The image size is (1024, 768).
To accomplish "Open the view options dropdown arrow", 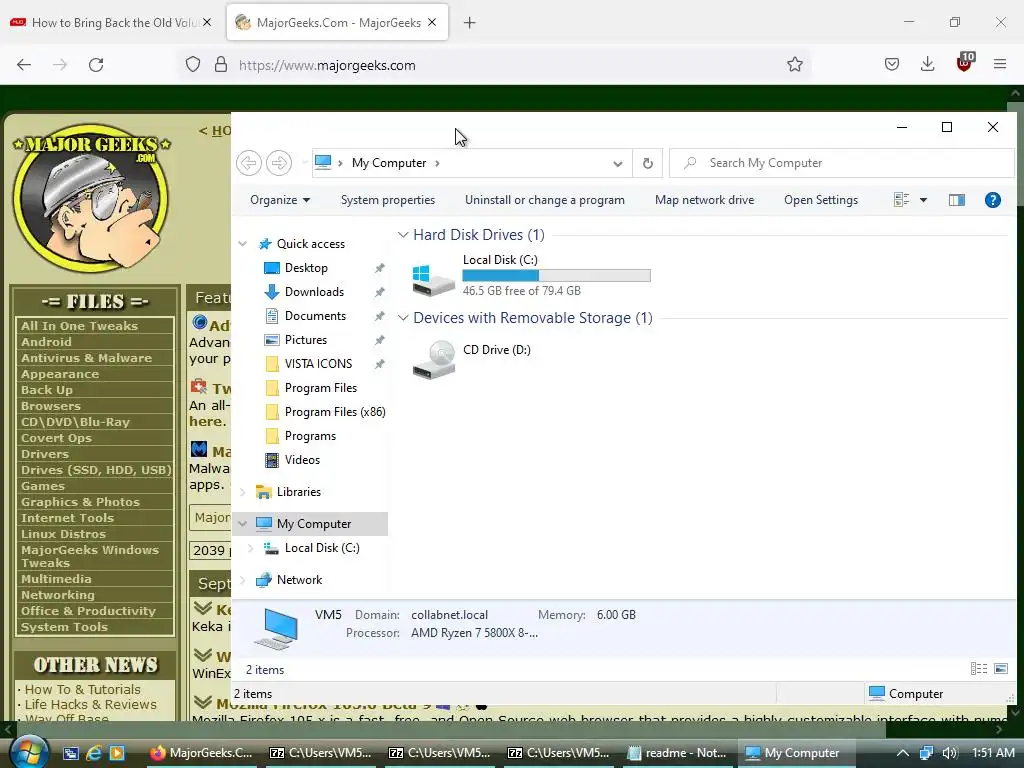I will [923, 200].
